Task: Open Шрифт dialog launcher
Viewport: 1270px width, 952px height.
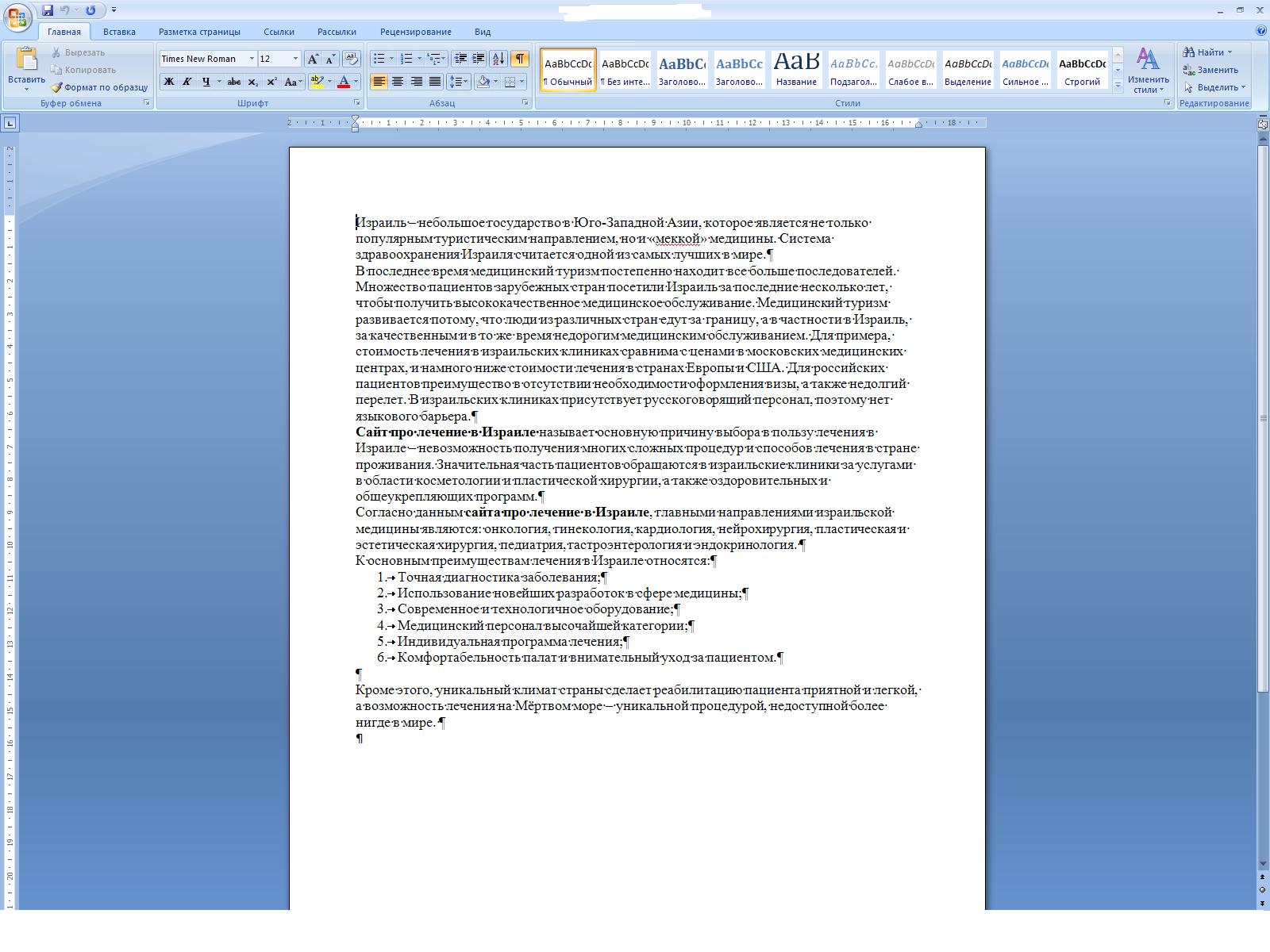Action: tap(357, 103)
